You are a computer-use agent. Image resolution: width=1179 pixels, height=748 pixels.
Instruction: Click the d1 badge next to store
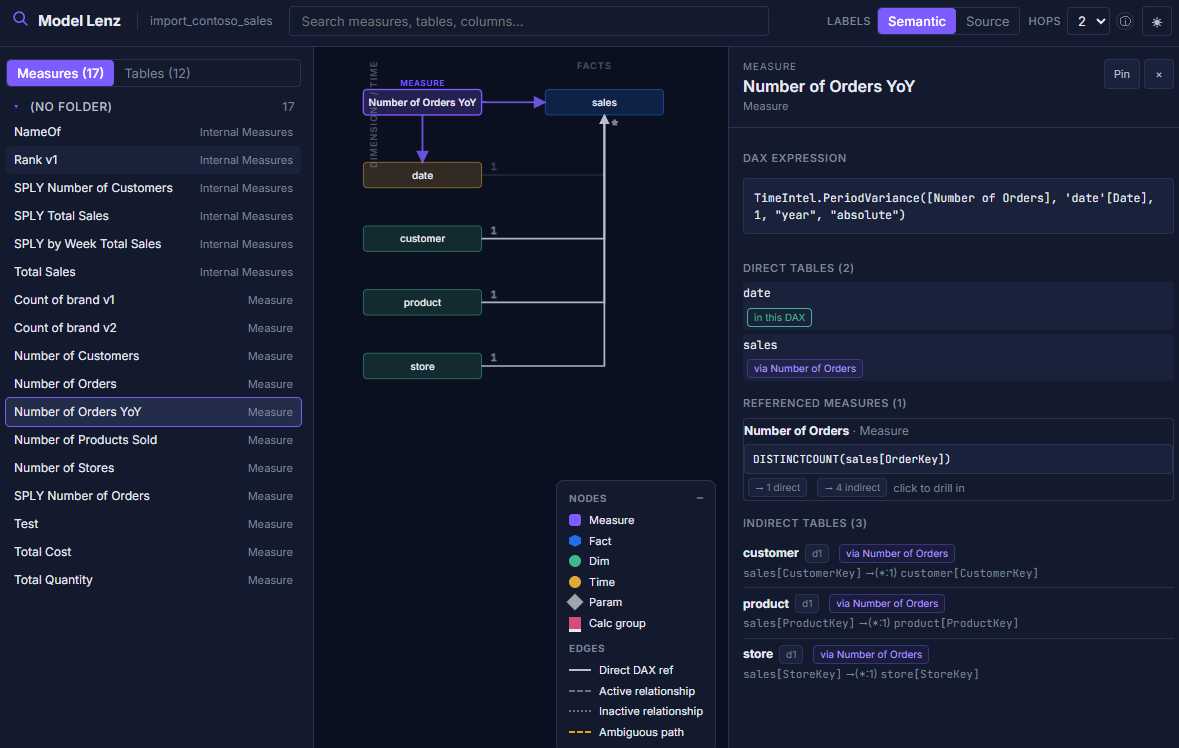coord(791,654)
